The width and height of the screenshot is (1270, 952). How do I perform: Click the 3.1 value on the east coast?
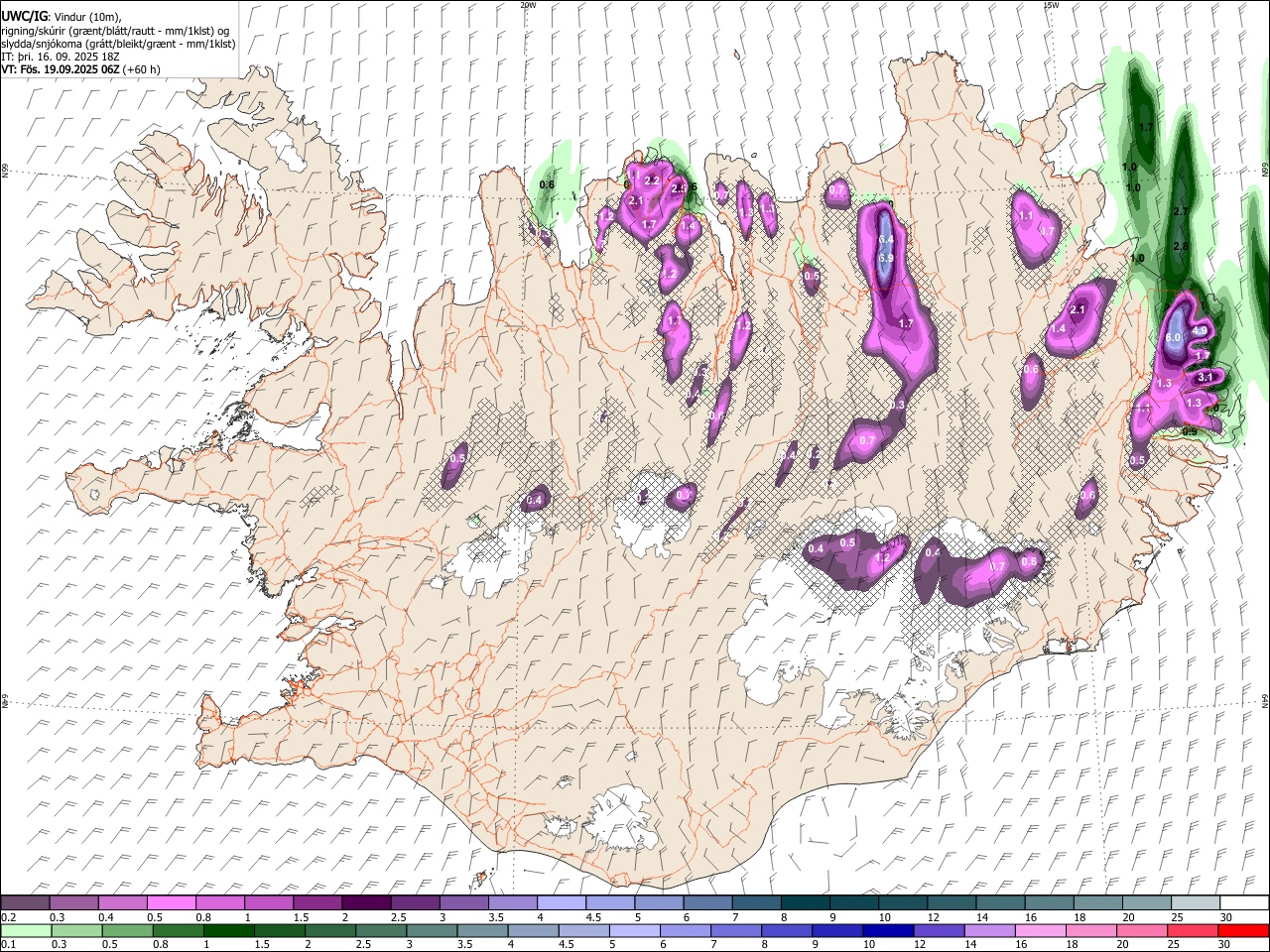pos(1206,377)
